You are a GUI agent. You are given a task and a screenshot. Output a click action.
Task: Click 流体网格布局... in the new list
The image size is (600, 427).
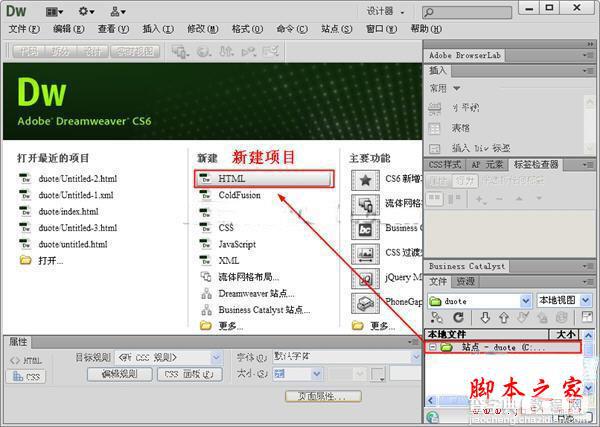point(249,277)
